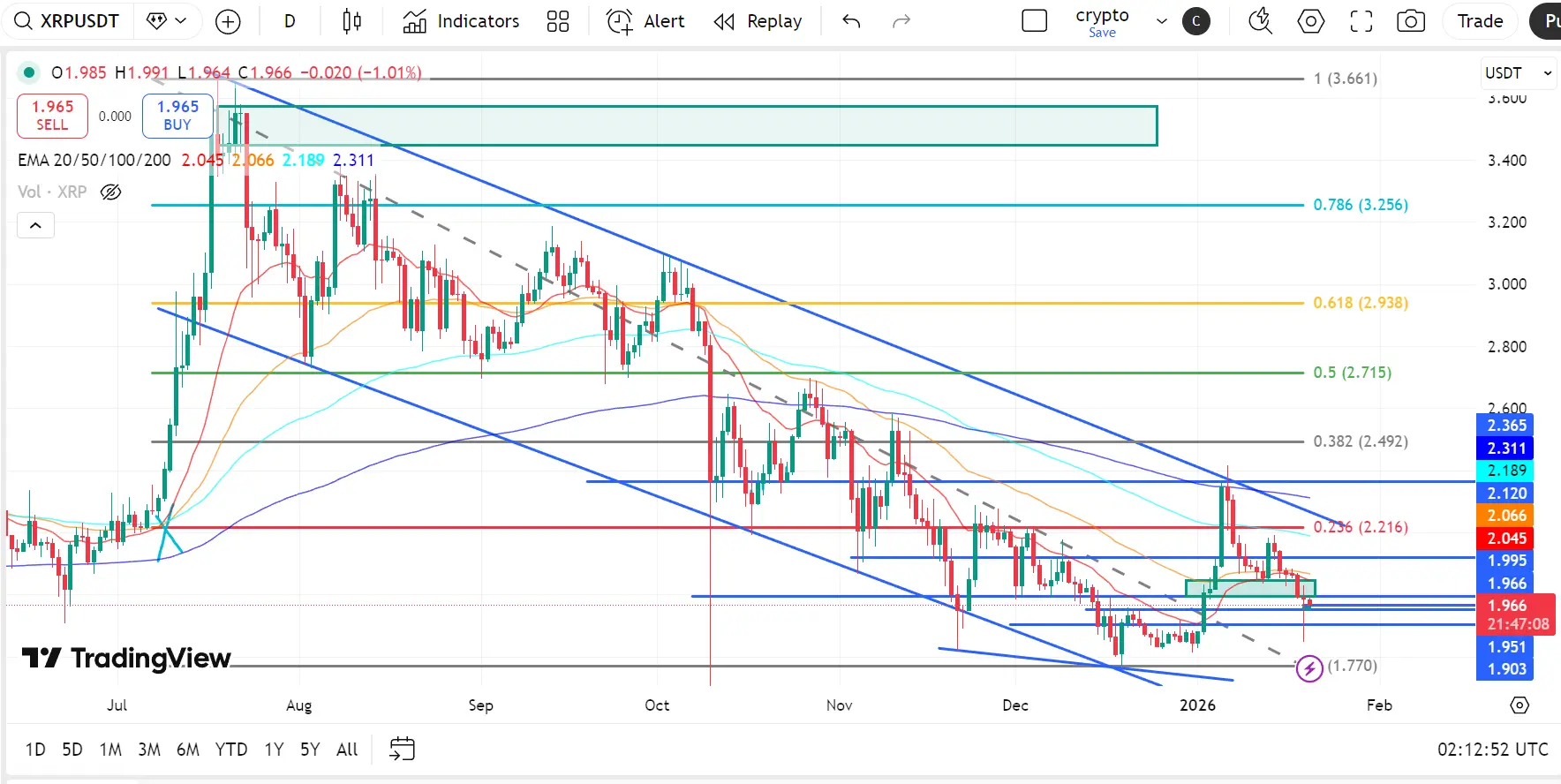Select the All time range
Screen dimensions: 1561x784
pyautogui.click(x=347, y=750)
